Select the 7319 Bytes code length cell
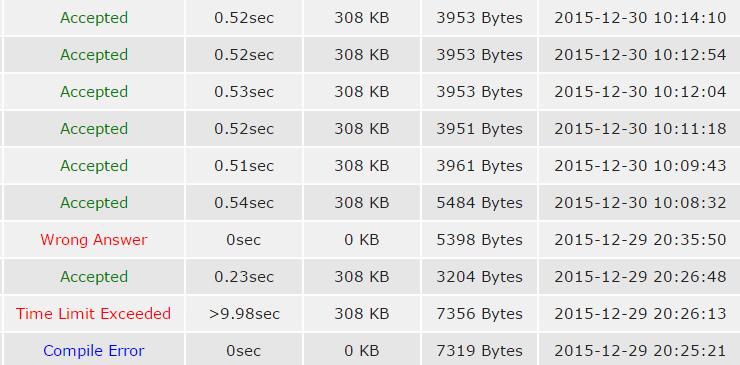740x365 pixels. 479,351
